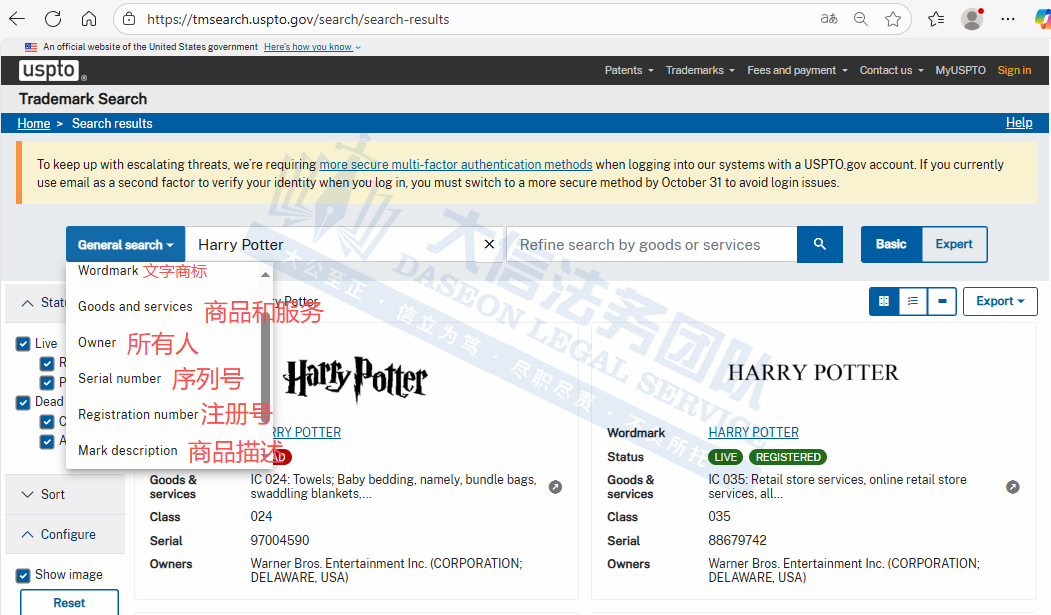Open the browser profile avatar
The width and height of the screenshot is (1051, 615).
point(972,19)
